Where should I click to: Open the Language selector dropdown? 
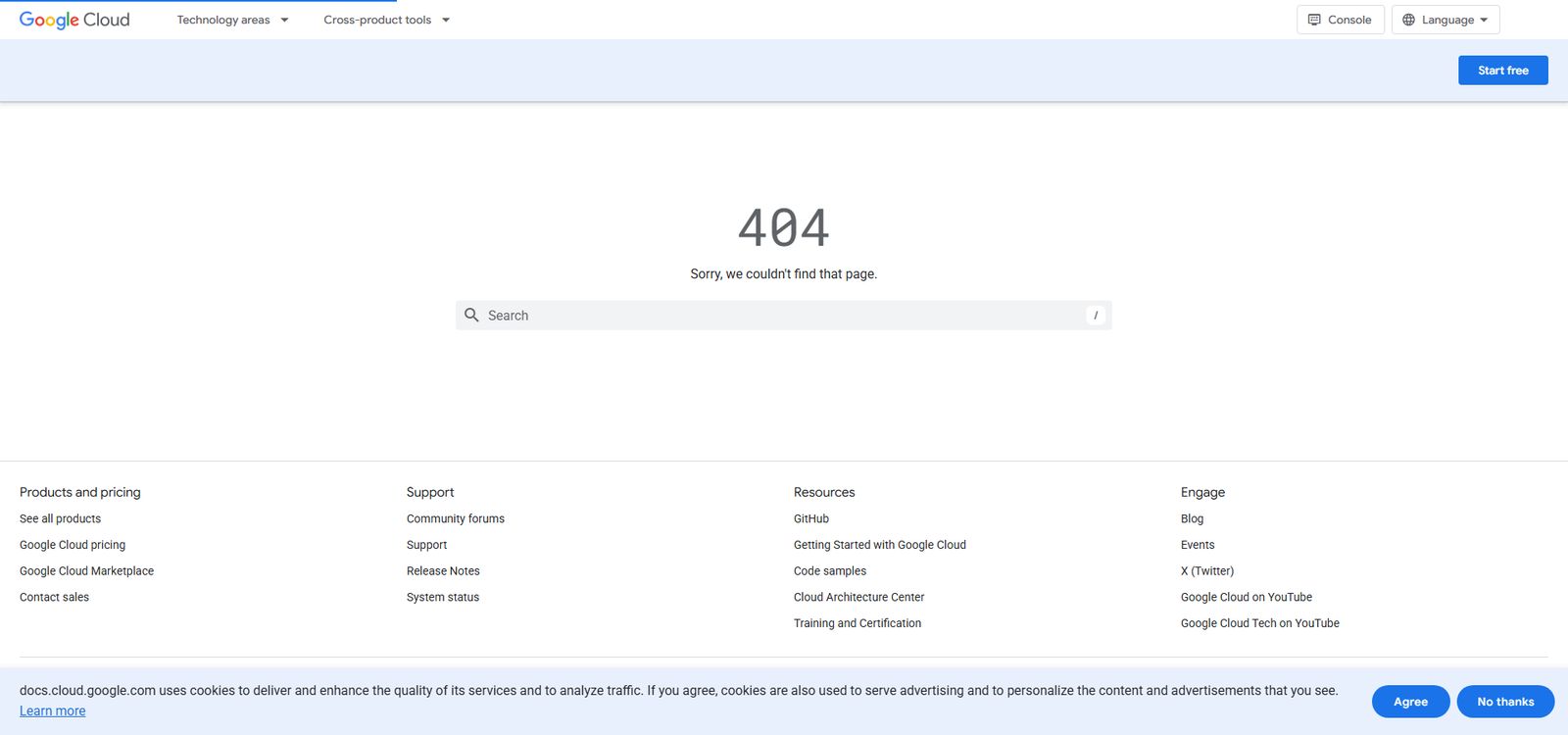coord(1445,20)
